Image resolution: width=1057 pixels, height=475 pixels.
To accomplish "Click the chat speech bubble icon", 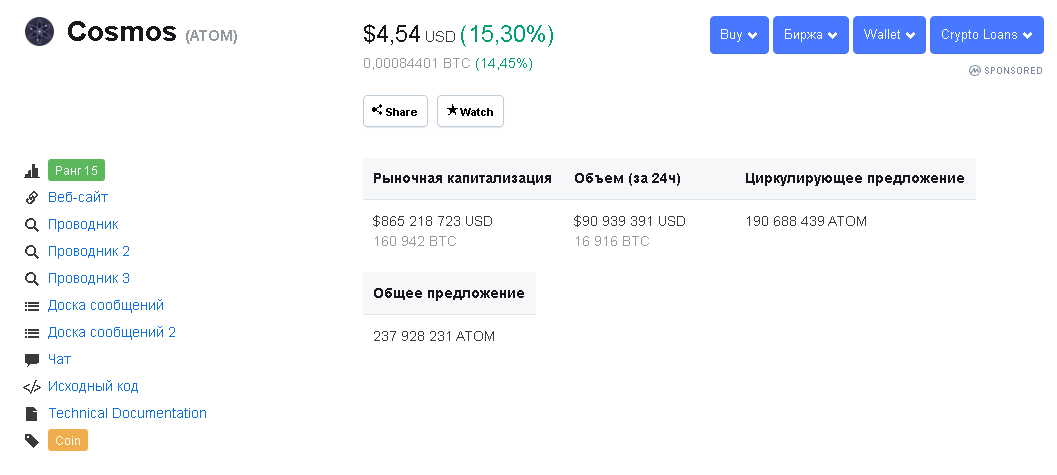I will (32, 360).
